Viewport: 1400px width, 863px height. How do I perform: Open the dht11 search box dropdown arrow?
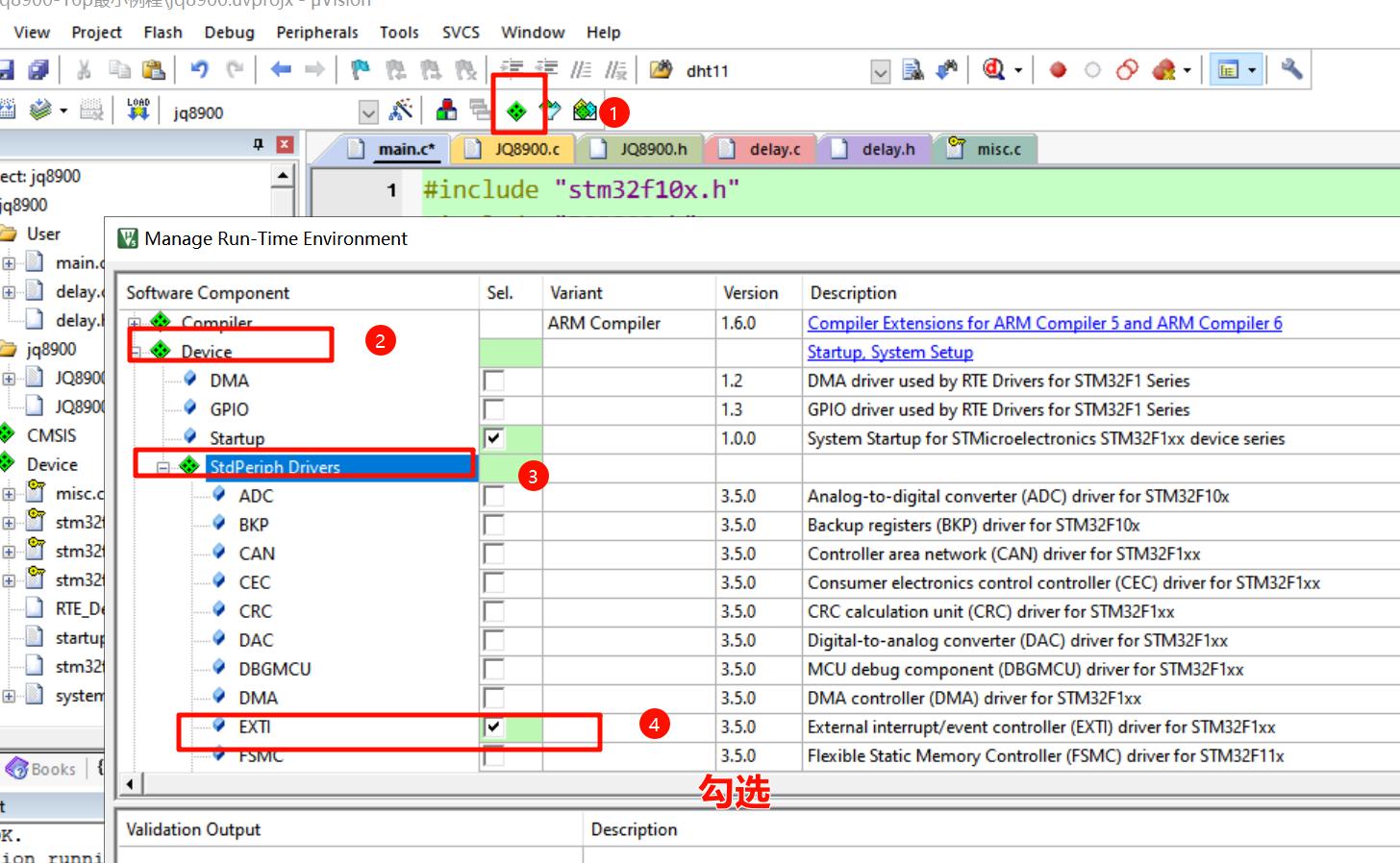point(880,71)
